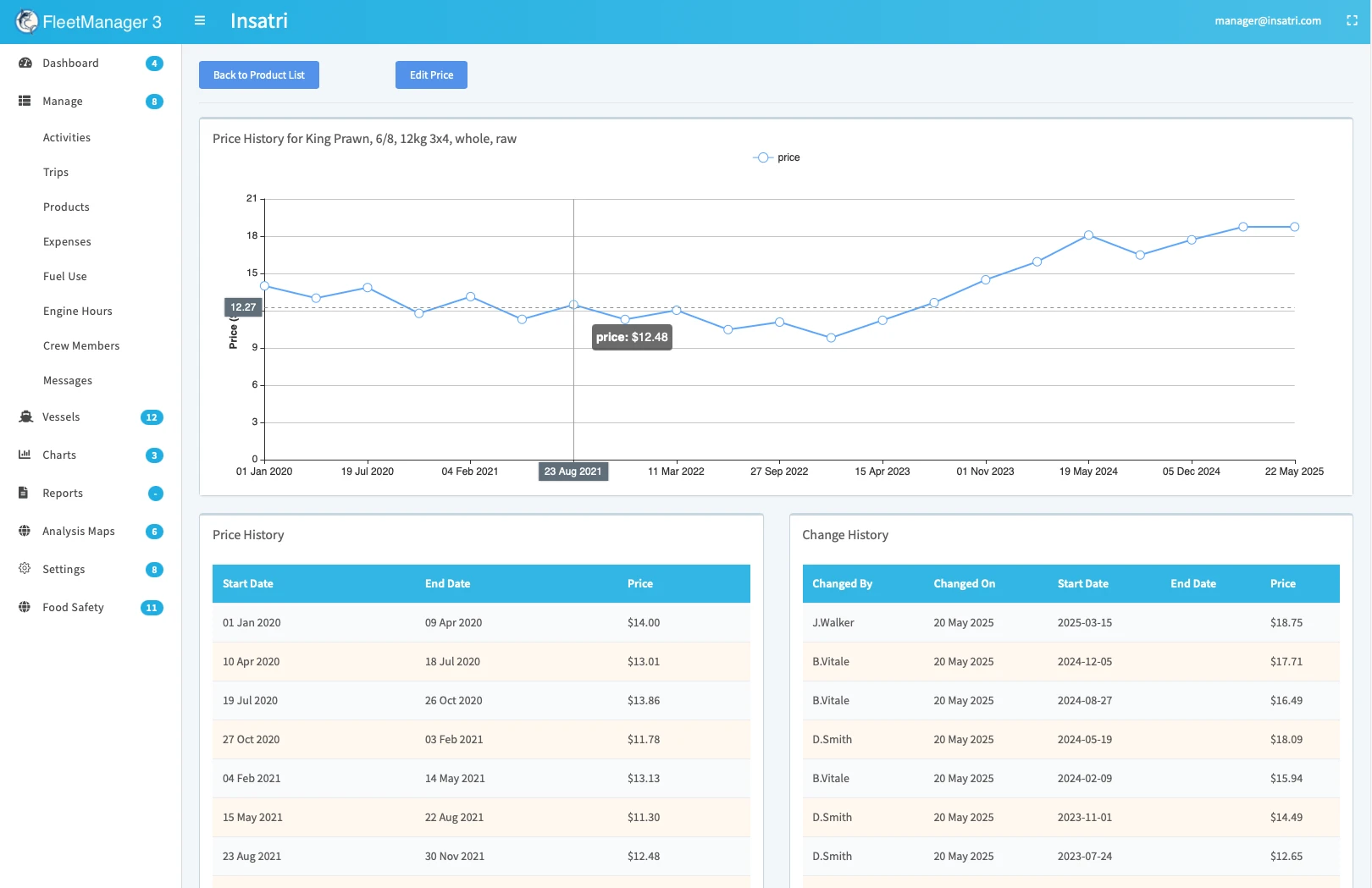
Task: Toggle fullscreen mode icon
Action: [x=1352, y=20]
